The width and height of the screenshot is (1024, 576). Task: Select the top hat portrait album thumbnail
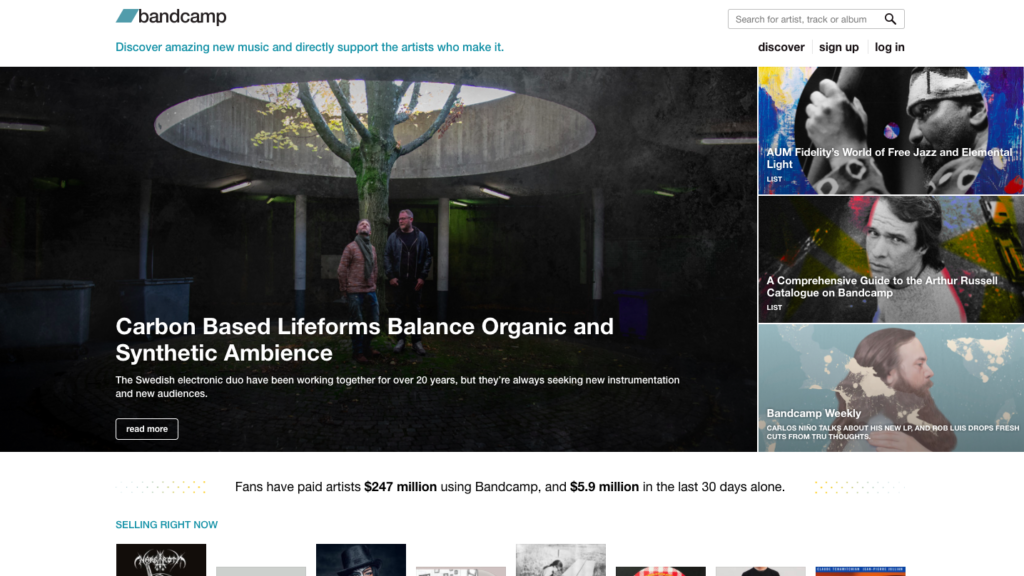(x=360, y=560)
